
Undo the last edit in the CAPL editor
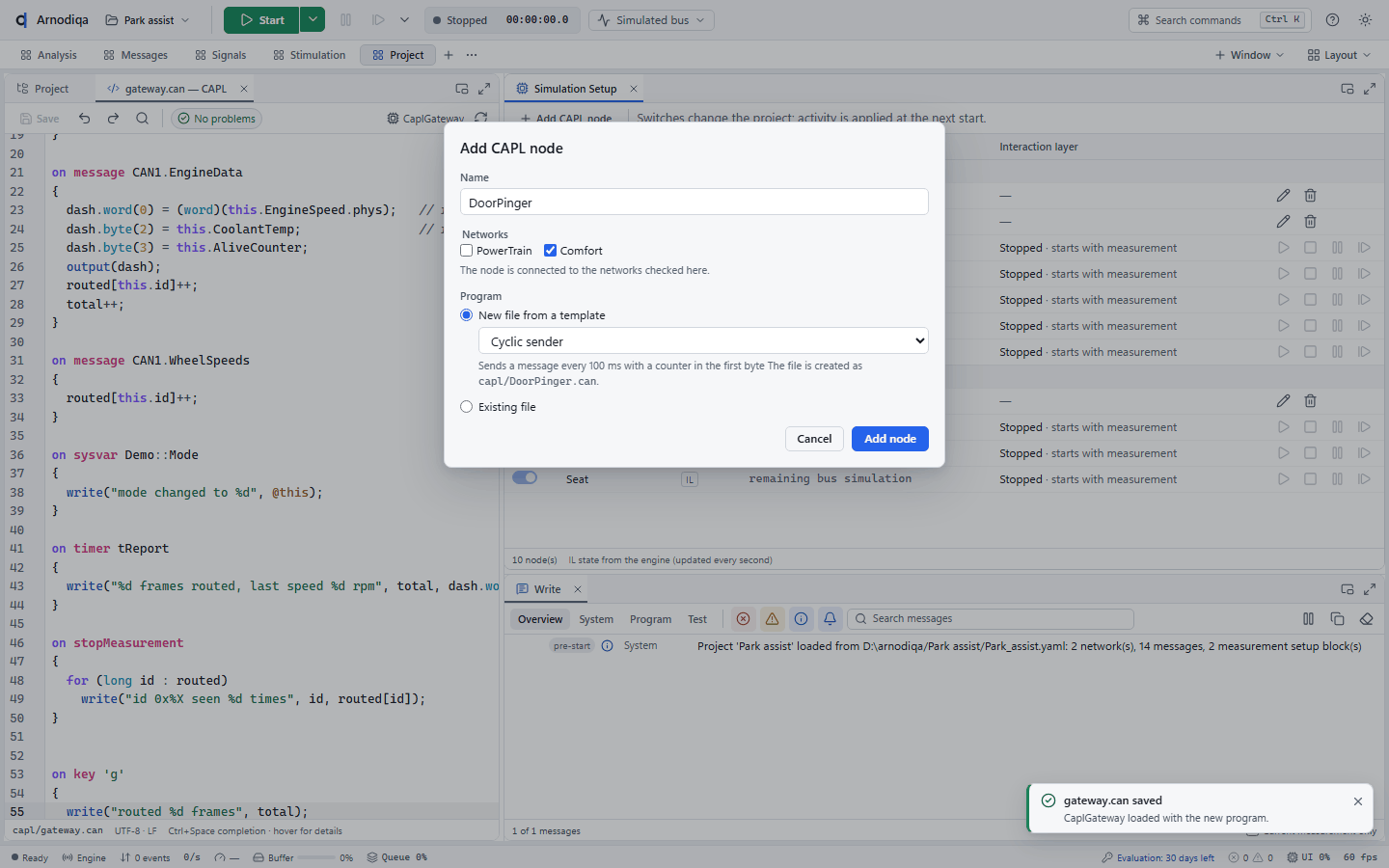pos(85,119)
